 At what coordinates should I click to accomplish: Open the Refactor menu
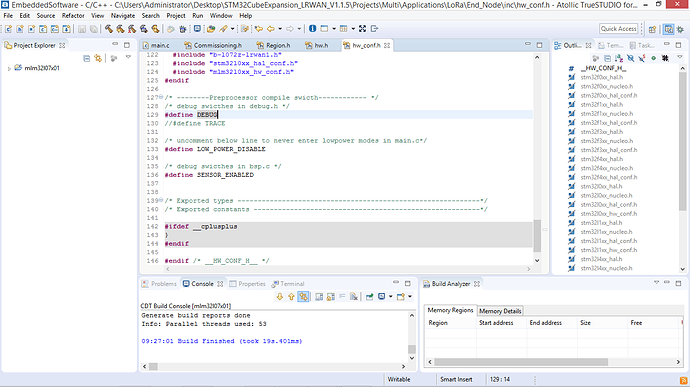pyautogui.click(x=73, y=15)
